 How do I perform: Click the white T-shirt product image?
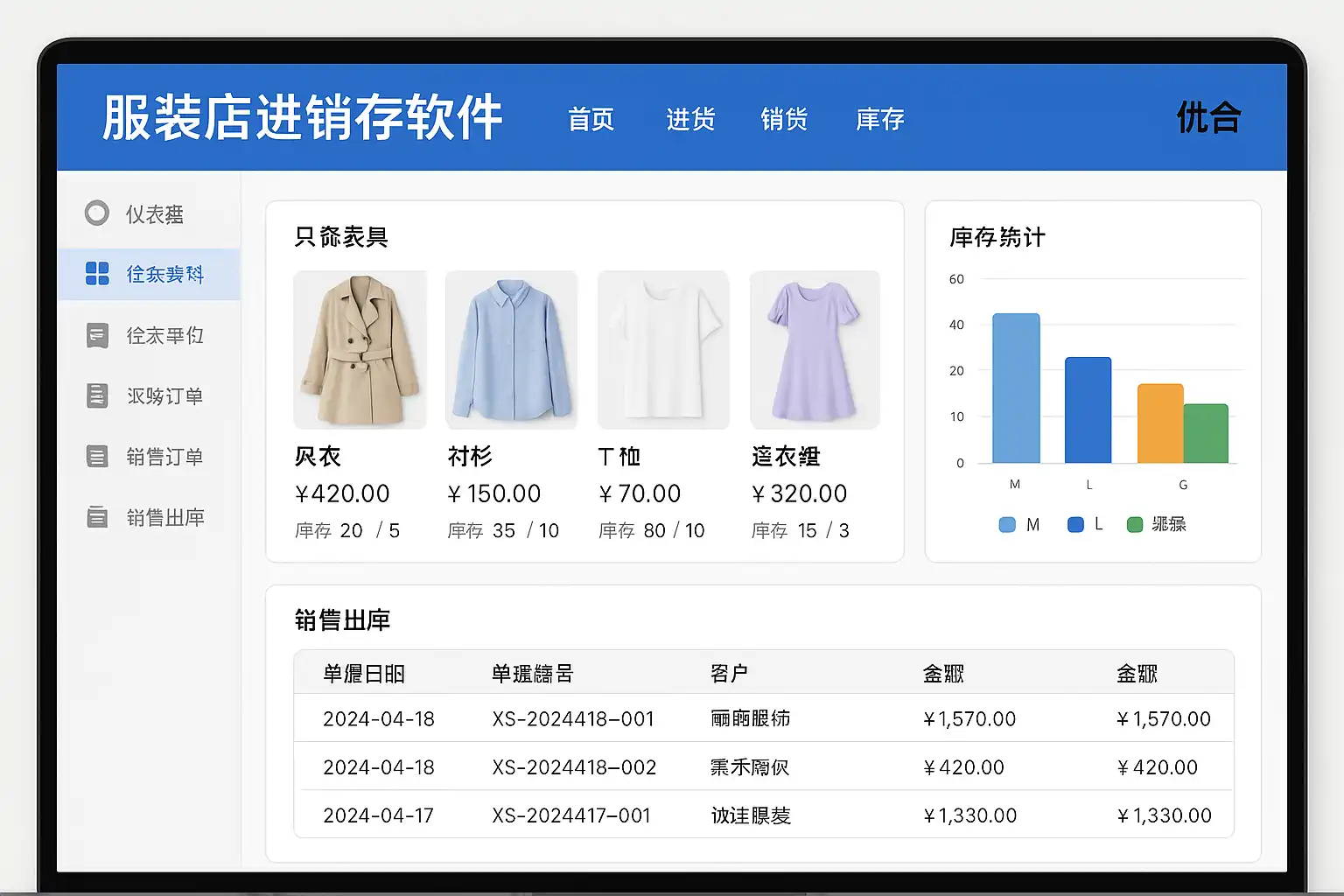tap(663, 350)
